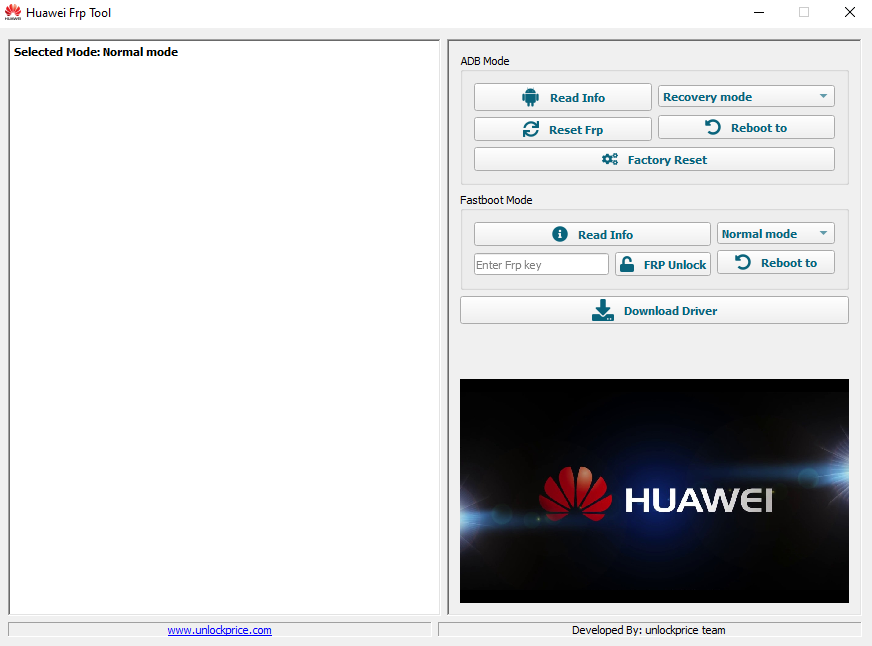Image resolution: width=872 pixels, height=646 pixels.
Task: Click the refresh arrows icon on Reset Frp
Action: click(530, 129)
